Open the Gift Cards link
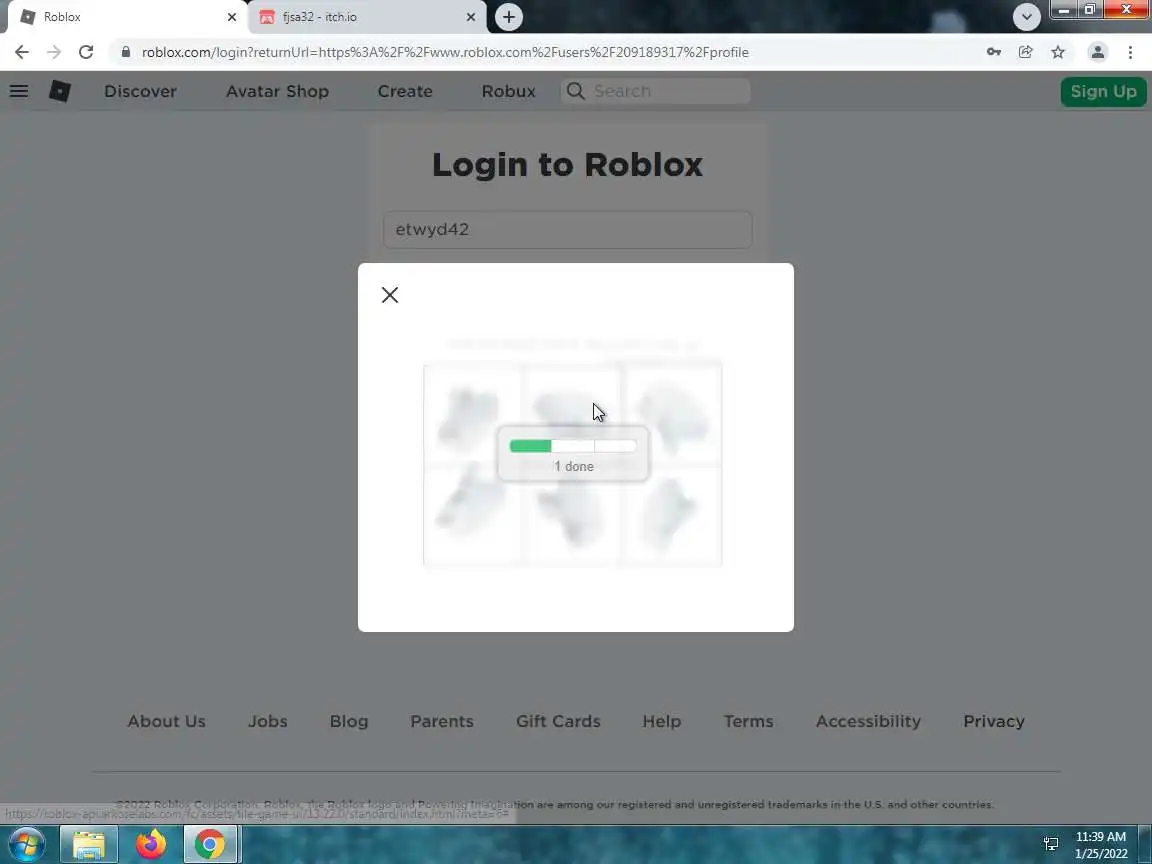This screenshot has width=1152, height=864. point(558,721)
